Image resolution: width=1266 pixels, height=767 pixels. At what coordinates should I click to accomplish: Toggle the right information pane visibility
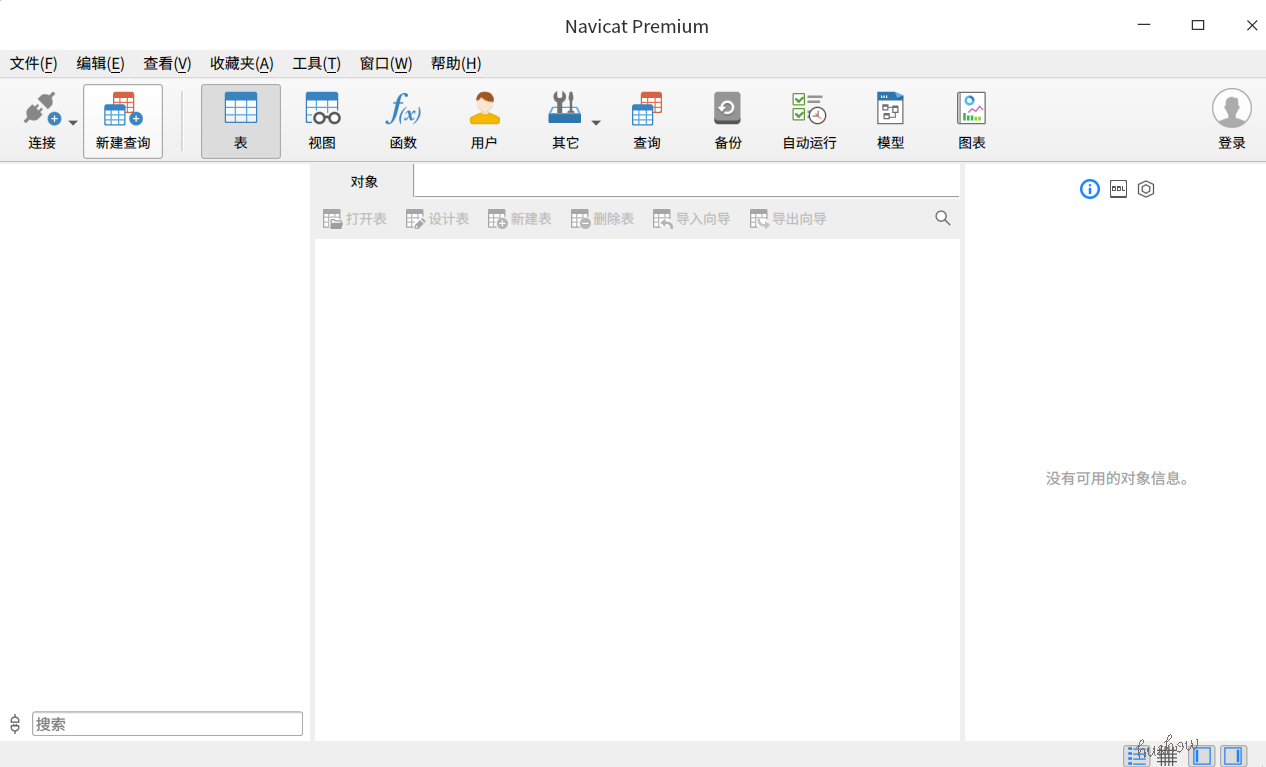[x=1233, y=756]
